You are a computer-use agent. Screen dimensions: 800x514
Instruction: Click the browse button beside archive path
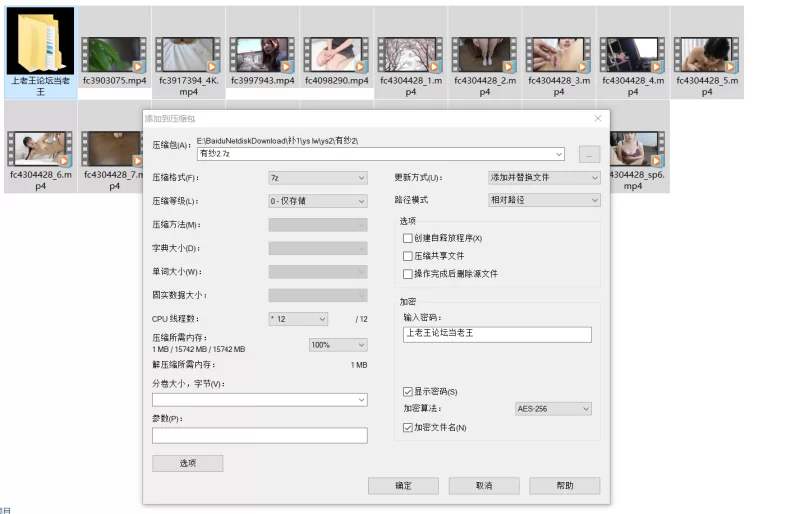click(x=589, y=154)
